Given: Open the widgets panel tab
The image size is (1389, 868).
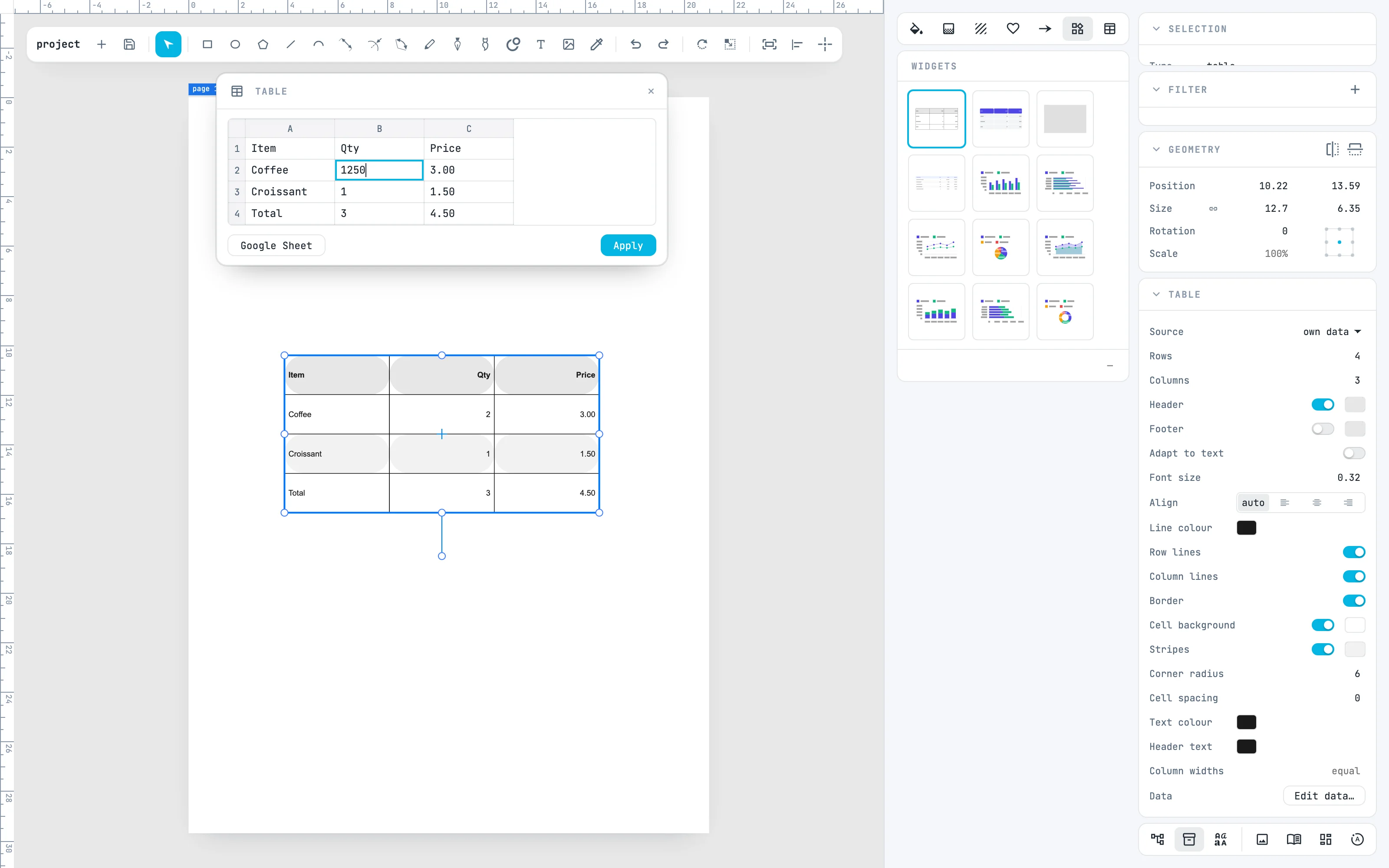Looking at the screenshot, I should pyautogui.click(x=1077, y=29).
